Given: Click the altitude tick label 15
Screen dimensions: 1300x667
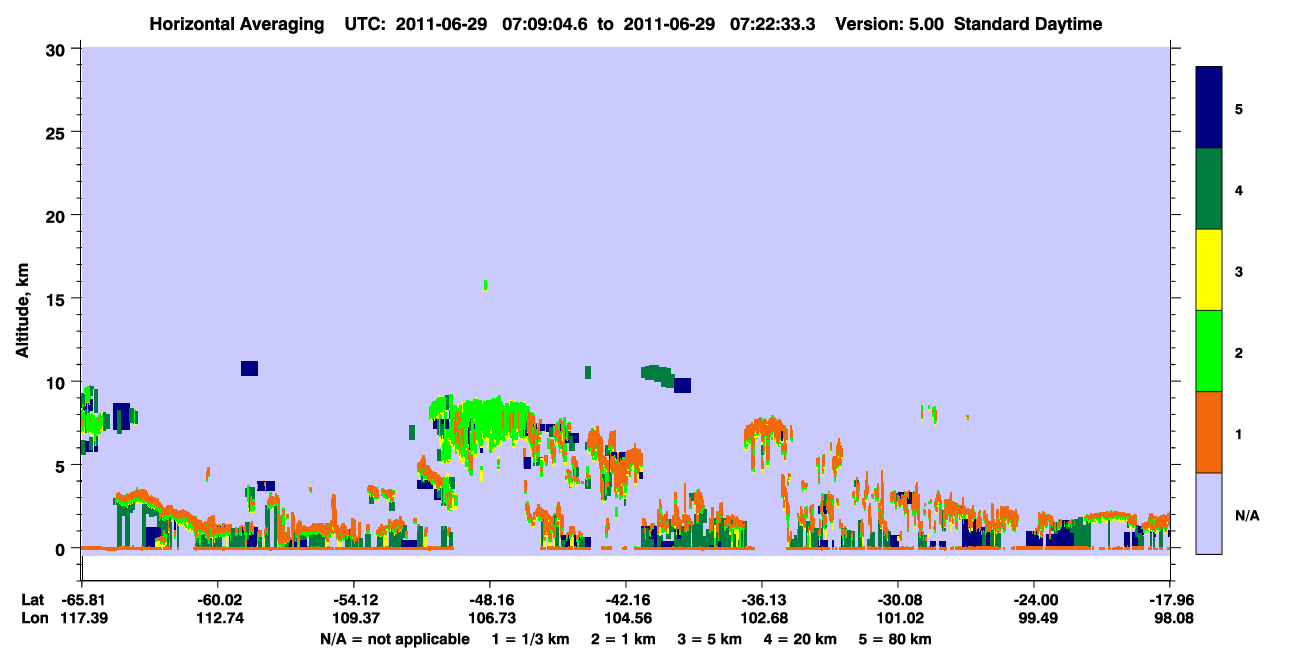Looking at the screenshot, I should [58, 299].
